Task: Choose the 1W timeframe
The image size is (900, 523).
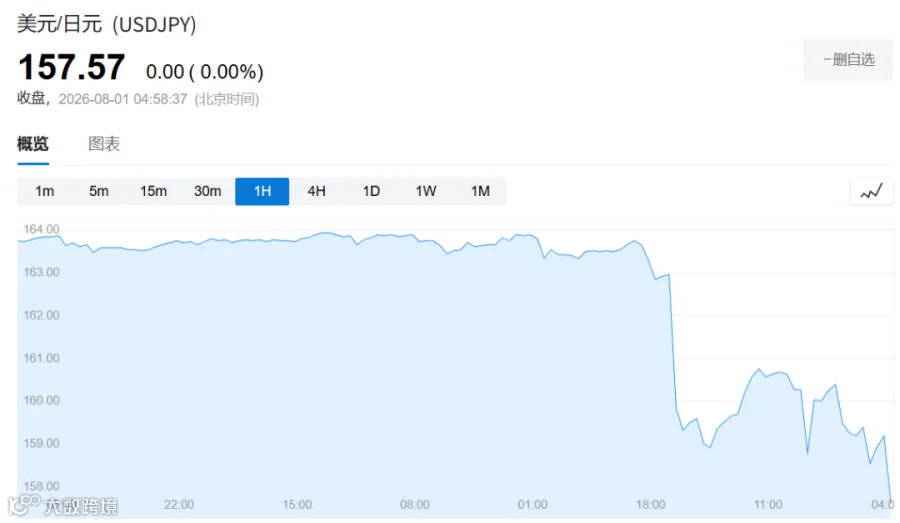Action: click(x=426, y=191)
